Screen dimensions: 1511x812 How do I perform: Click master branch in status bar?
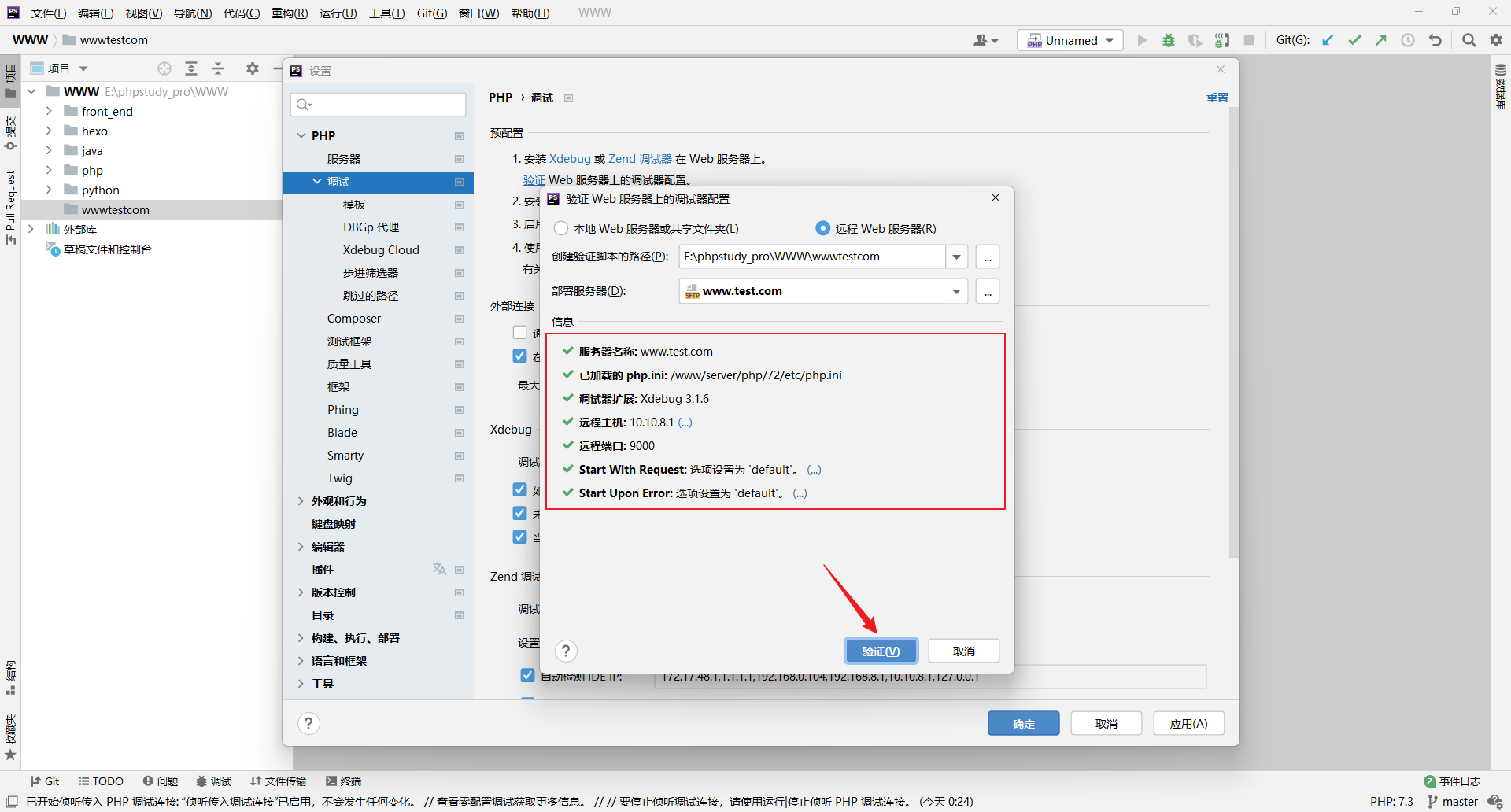(1453, 801)
